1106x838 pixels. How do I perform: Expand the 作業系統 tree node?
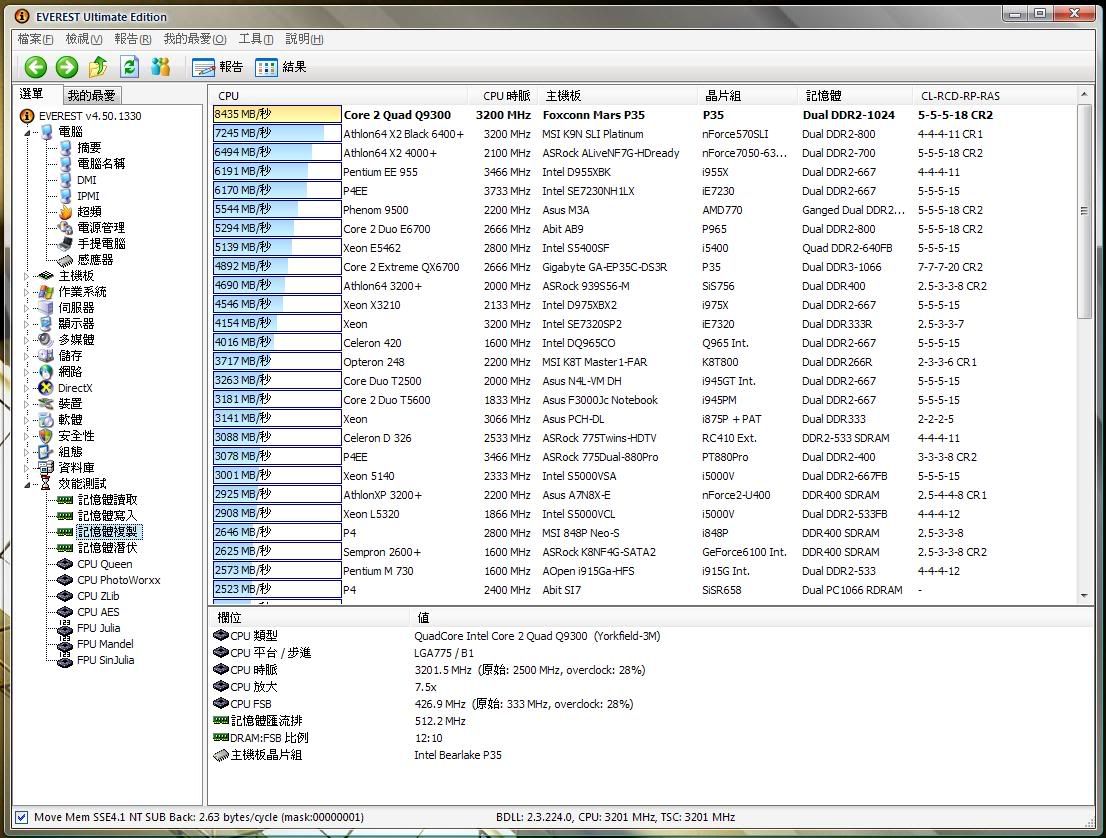coord(27,292)
